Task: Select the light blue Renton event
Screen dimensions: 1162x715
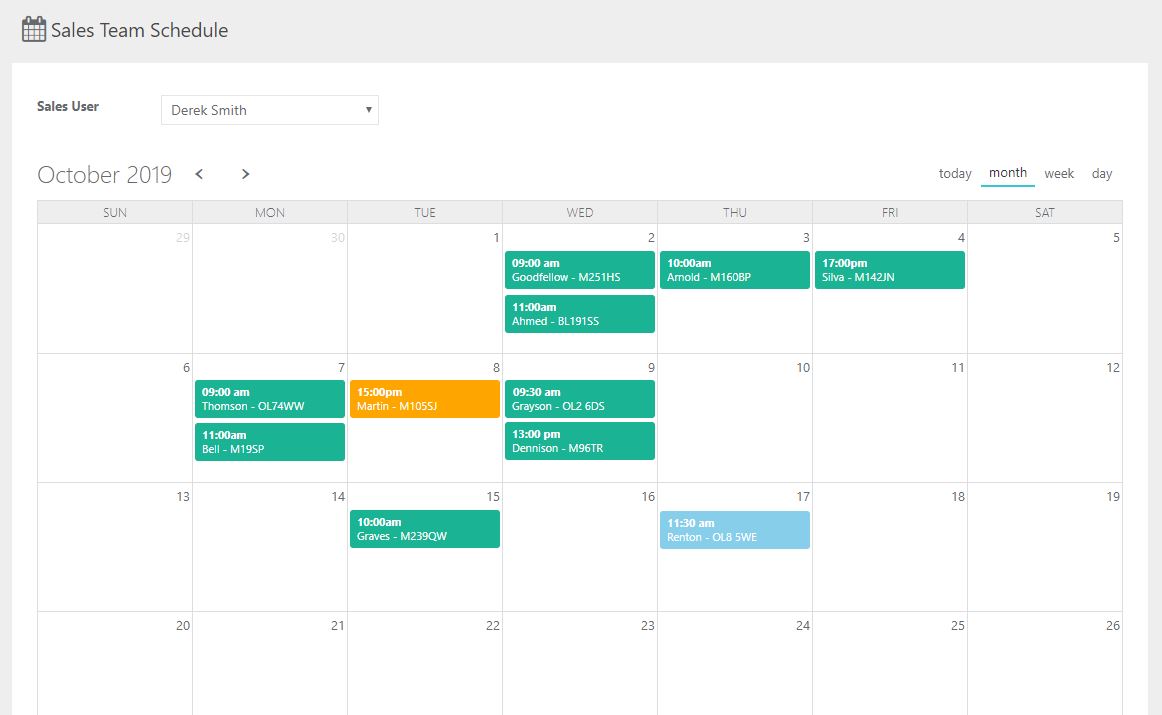Action: click(735, 530)
